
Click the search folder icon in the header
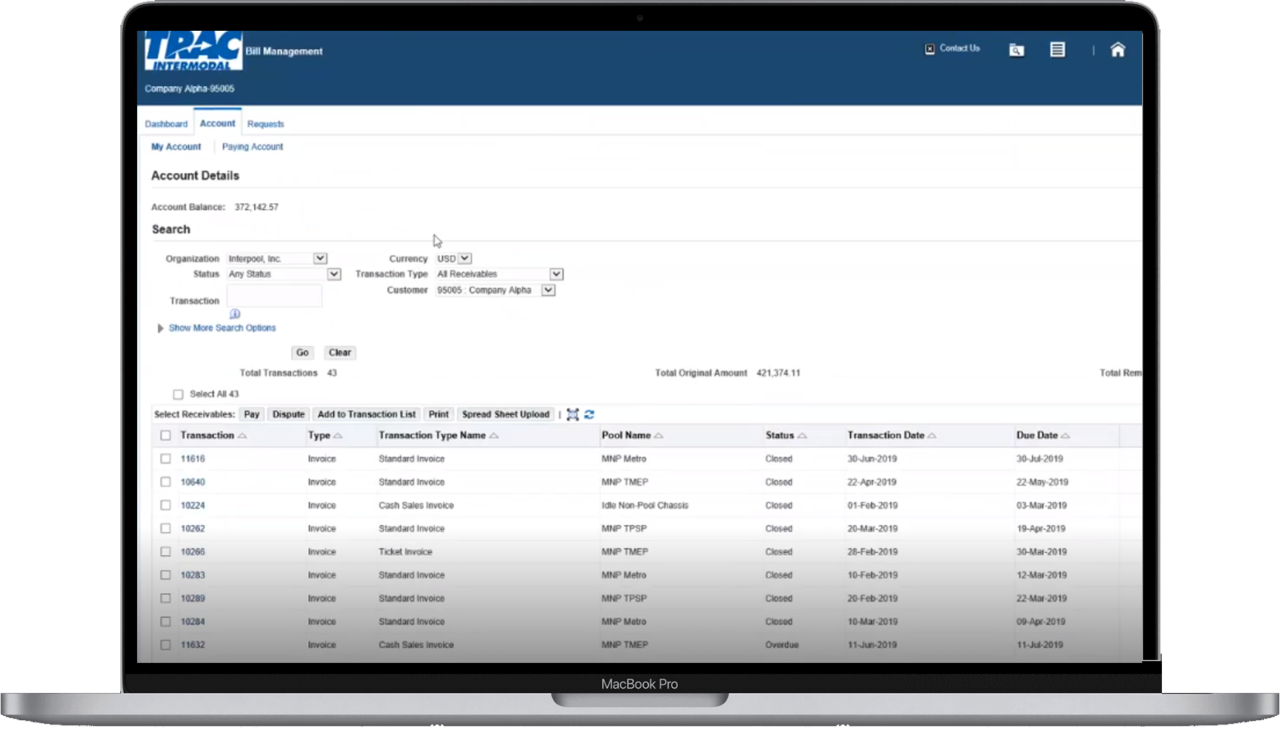tap(1016, 49)
